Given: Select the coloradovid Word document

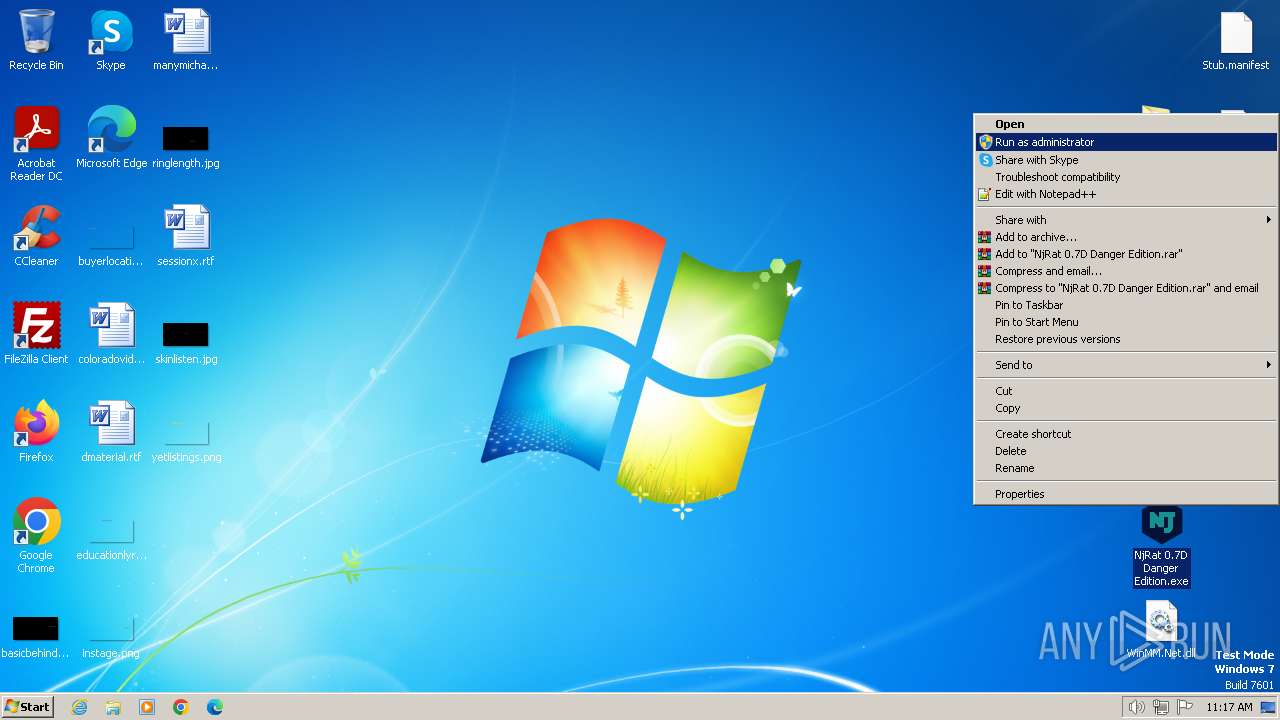Looking at the screenshot, I should click(111, 334).
